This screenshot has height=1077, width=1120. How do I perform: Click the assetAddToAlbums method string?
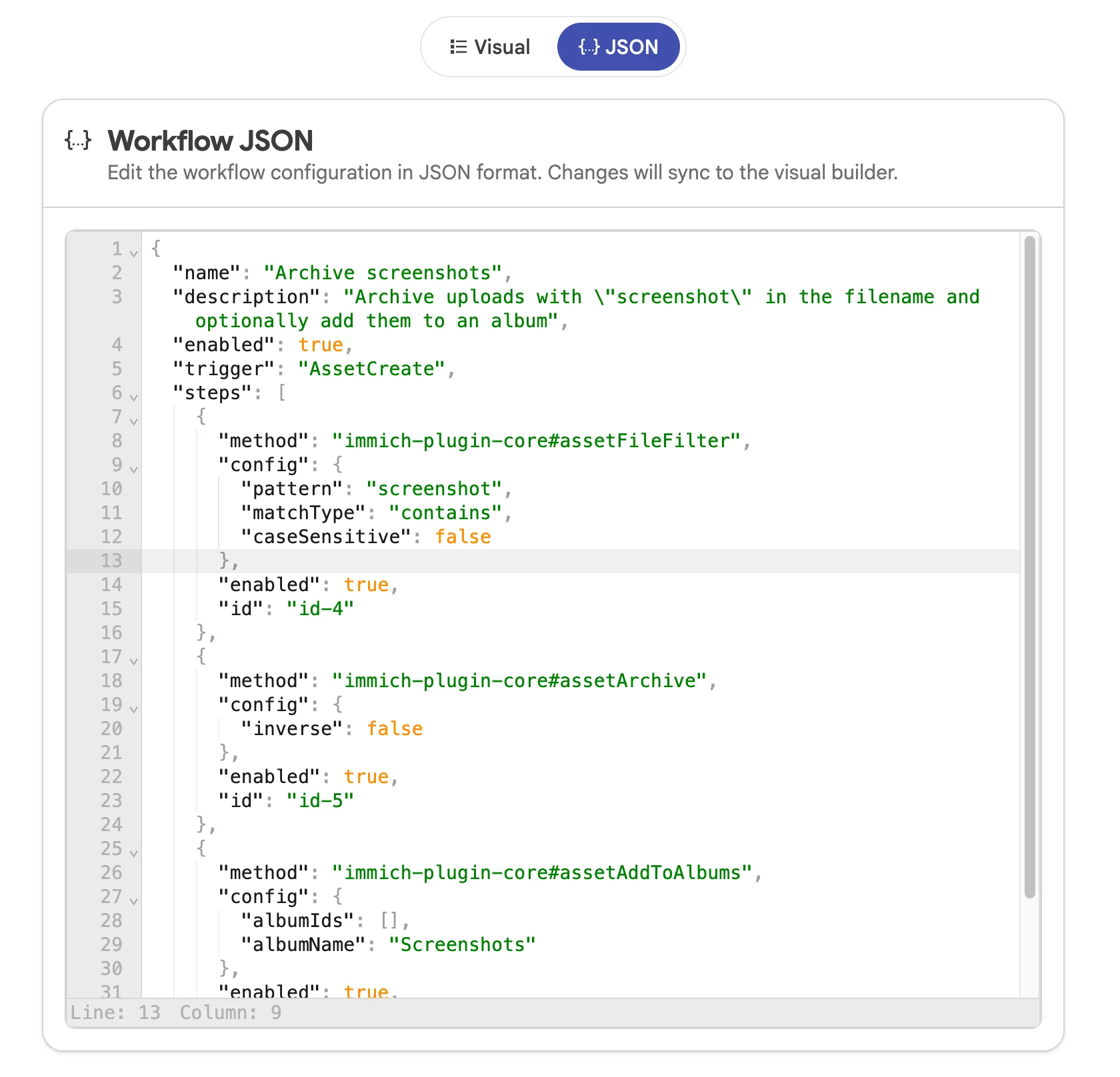tap(542, 872)
